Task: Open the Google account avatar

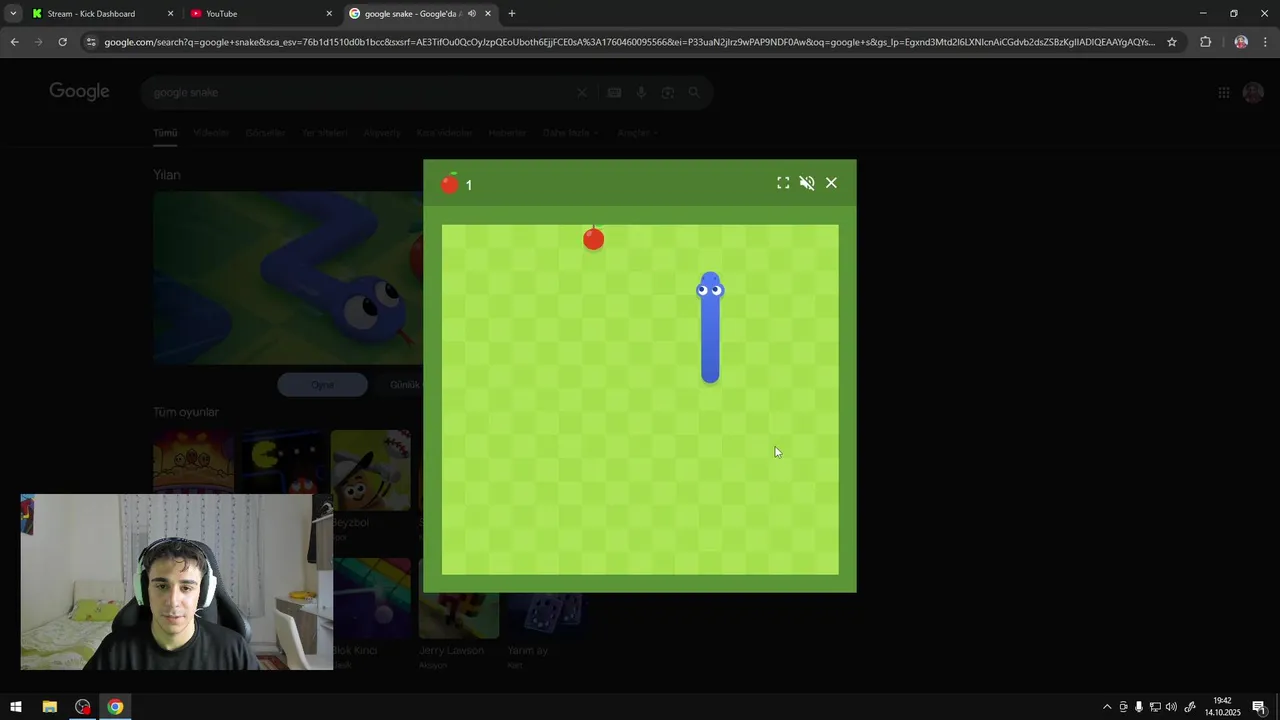Action: point(1253,92)
